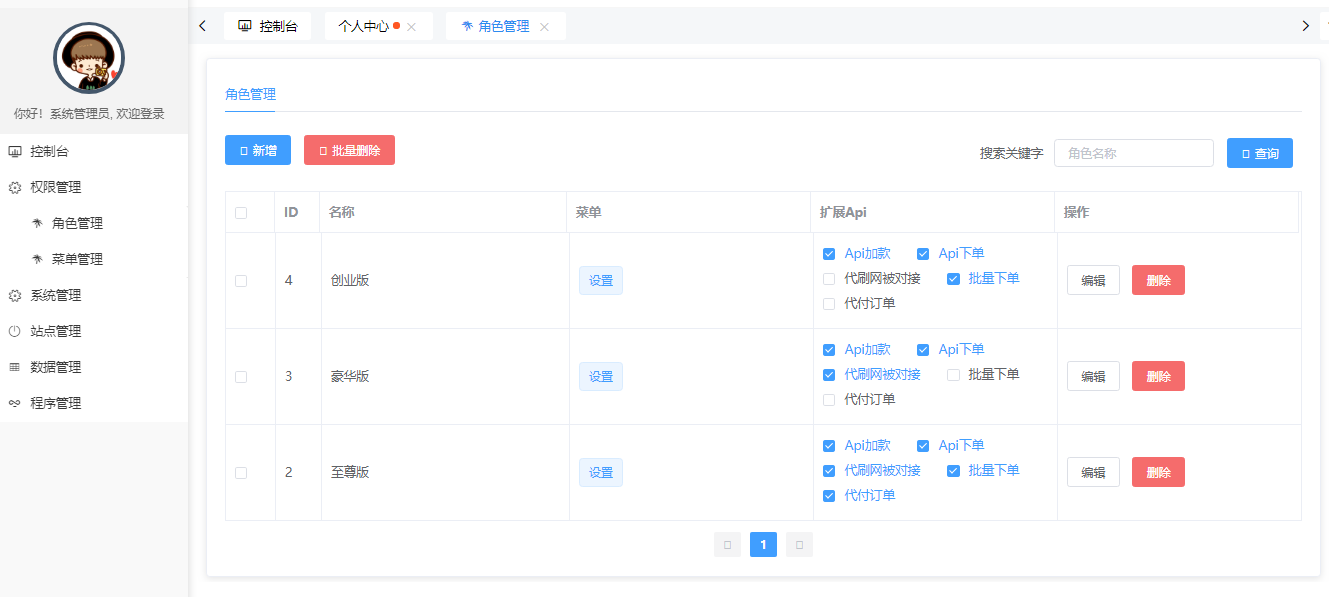
Task: Check the select-all checkbox in table header
Action: pyautogui.click(x=240, y=212)
